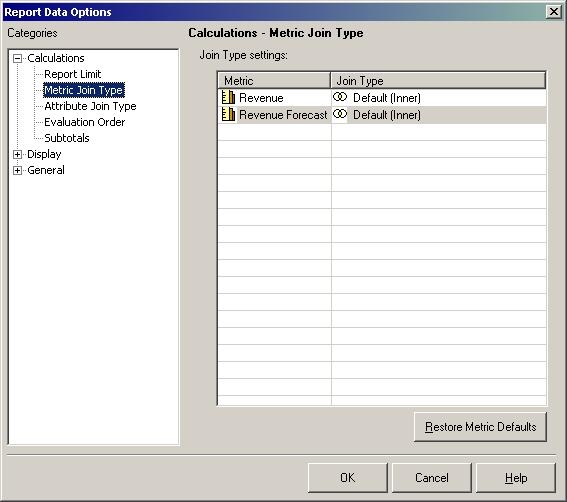Viewport: 567px width, 502px height.
Task: Click the Cancel button
Action: pos(431,478)
